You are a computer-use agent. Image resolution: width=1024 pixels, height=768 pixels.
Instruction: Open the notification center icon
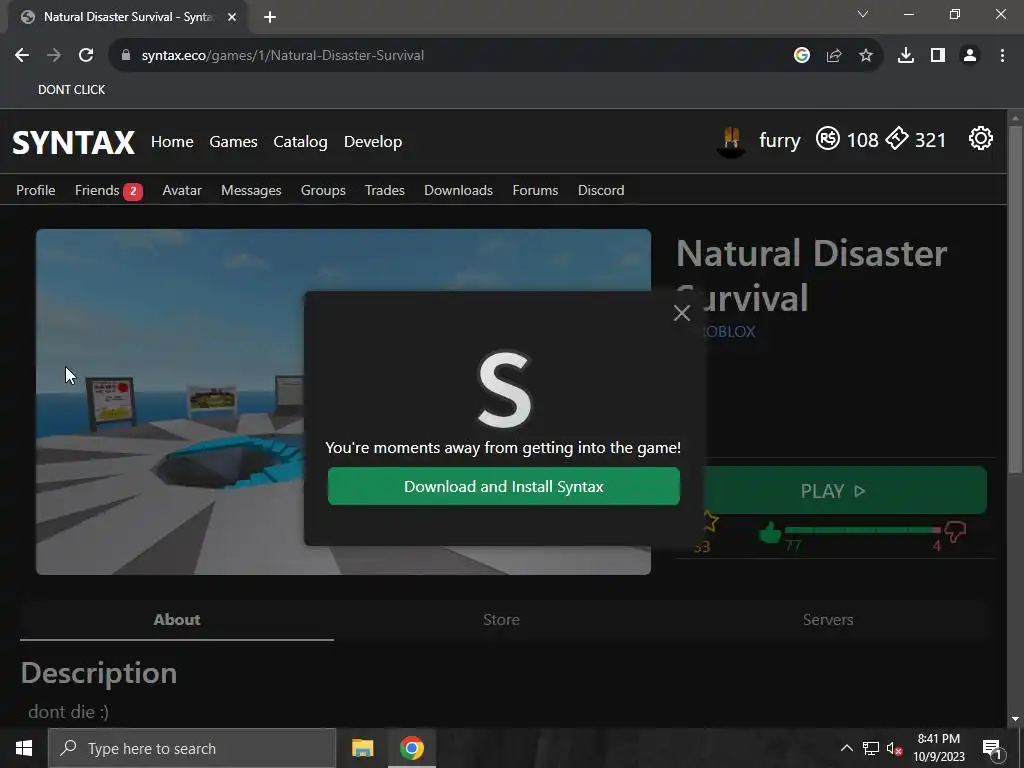(x=992, y=749)
